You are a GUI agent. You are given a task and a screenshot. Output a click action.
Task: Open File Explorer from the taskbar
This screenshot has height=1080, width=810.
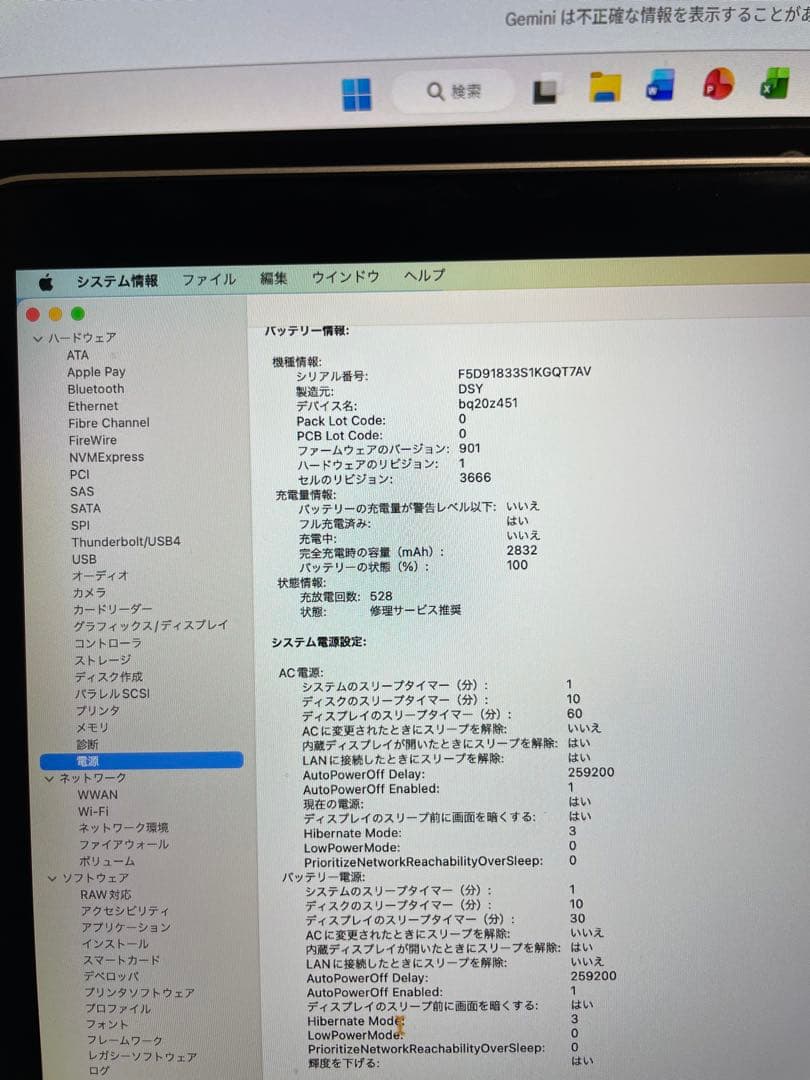[604, 88]
